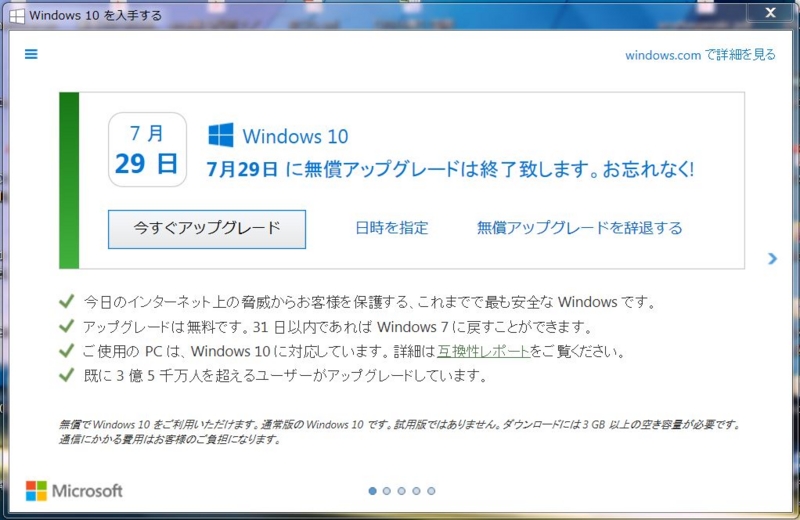Click the blue Windows 10 logo icon
This screenshot has width=800, height=520.
[221, 135]
